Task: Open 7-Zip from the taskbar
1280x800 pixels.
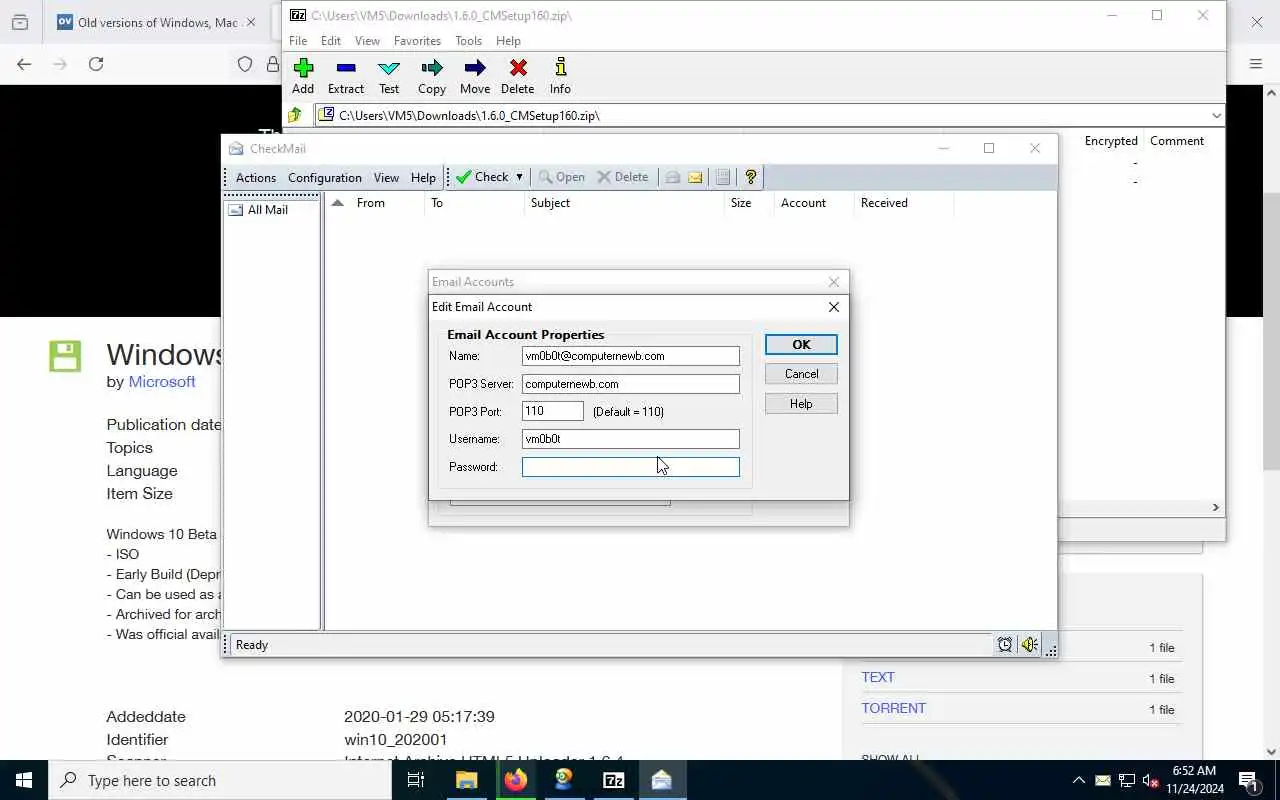Action: click(614, 780)
